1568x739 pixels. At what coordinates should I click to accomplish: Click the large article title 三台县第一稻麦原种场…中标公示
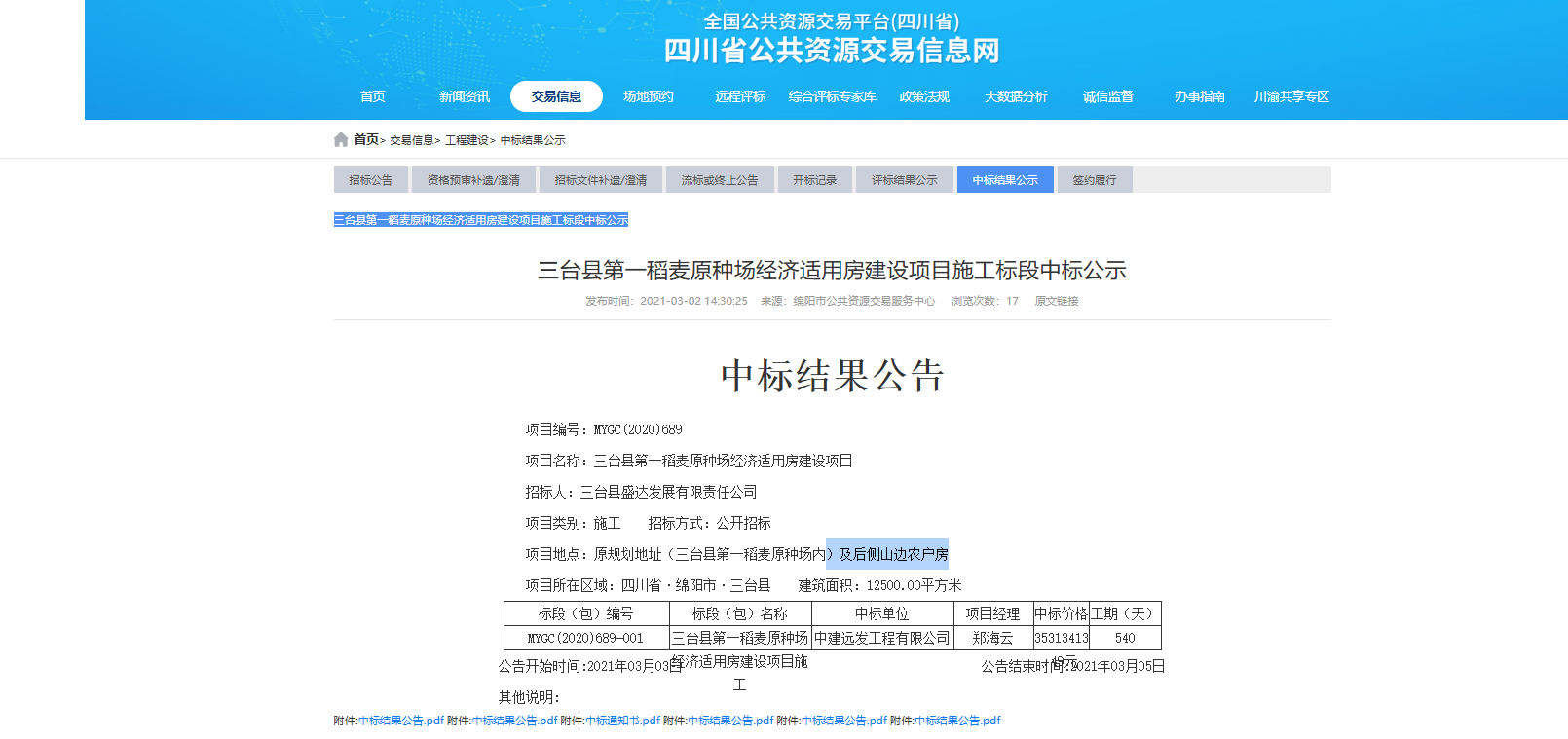(832, 270)
